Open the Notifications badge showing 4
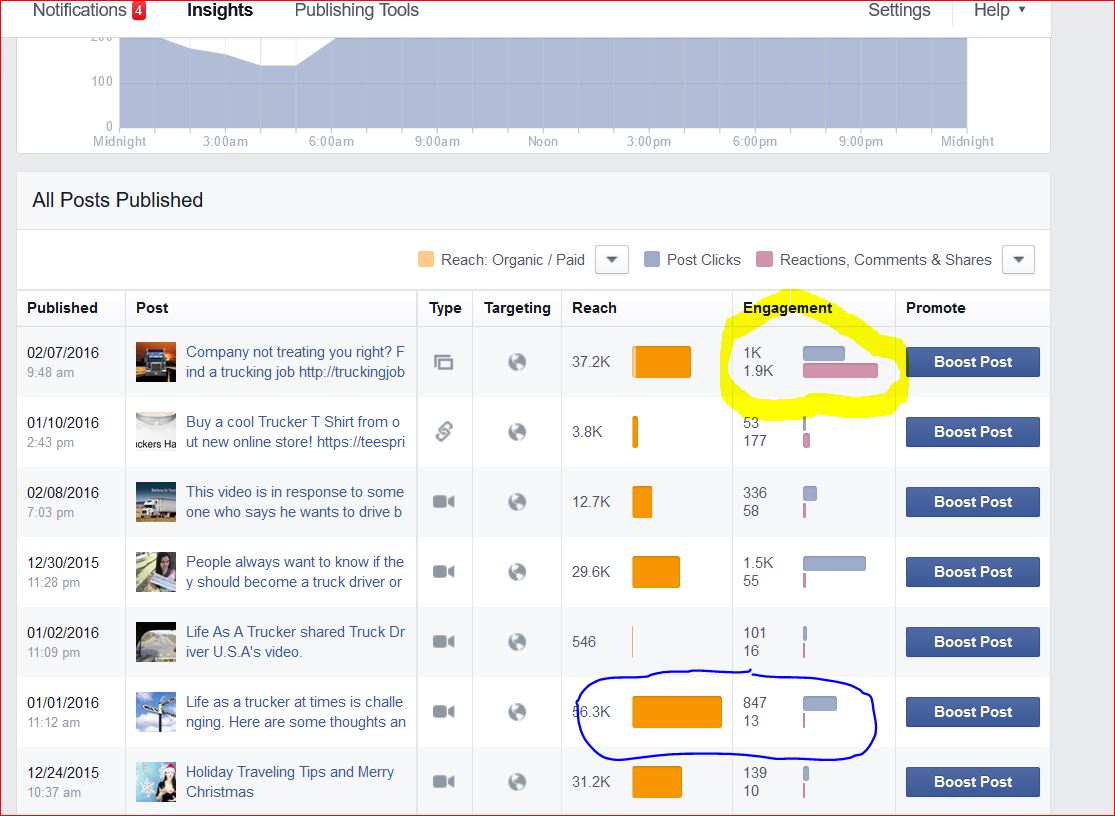 (139, 11)
